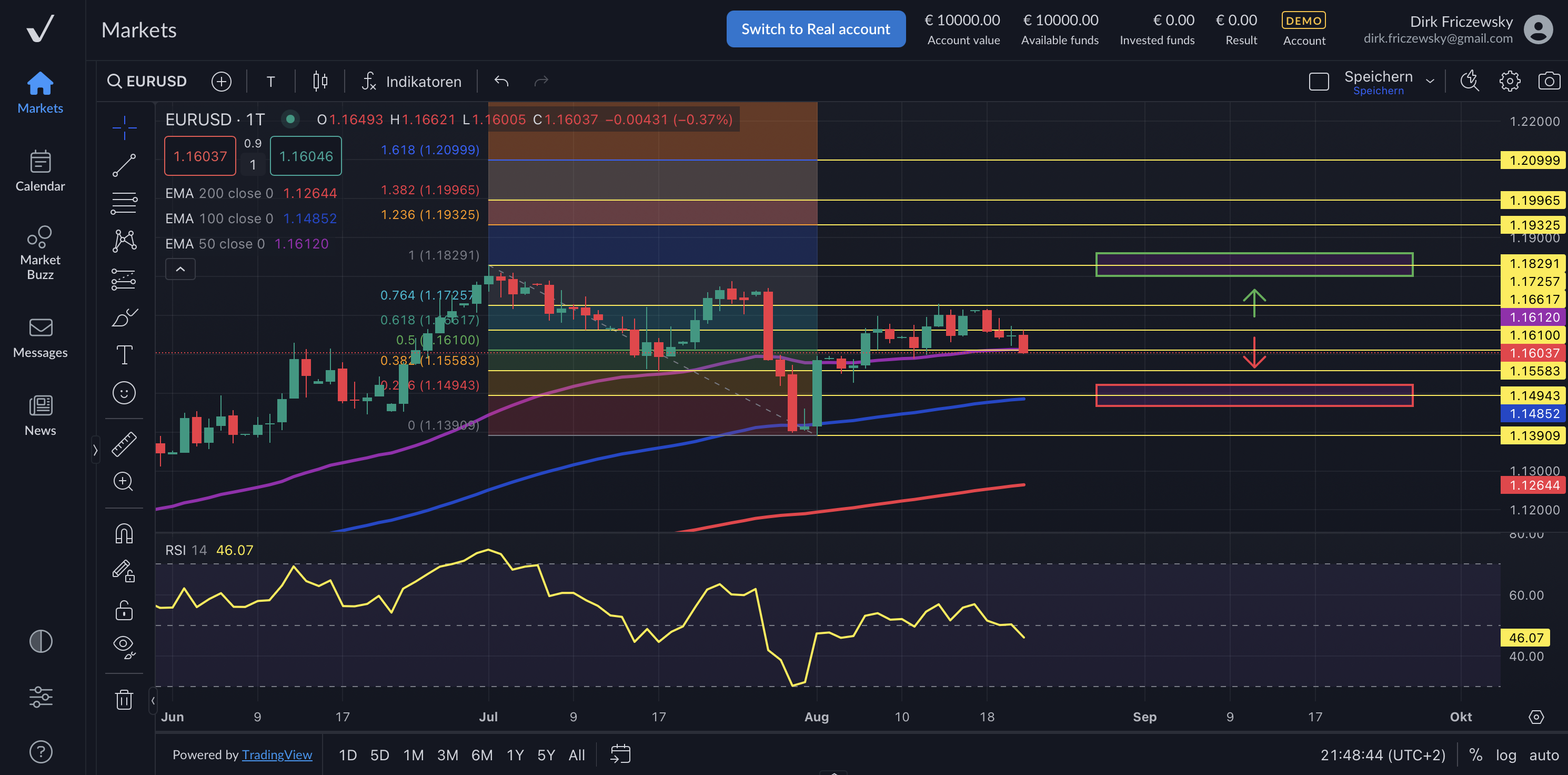Image resolution: width=1568 pixels, height=775 pixels.
Task: Open the Fibonacci retracement drawing tool
Action: click(124, 203)
